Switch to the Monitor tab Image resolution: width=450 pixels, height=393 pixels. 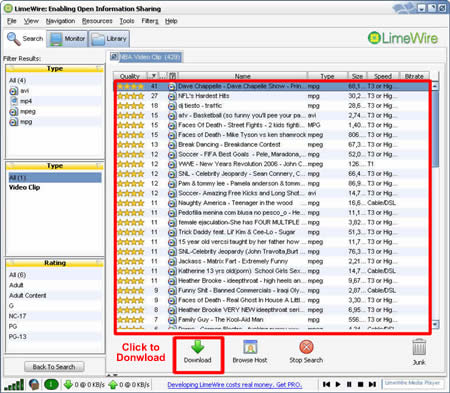click(67, 39)
